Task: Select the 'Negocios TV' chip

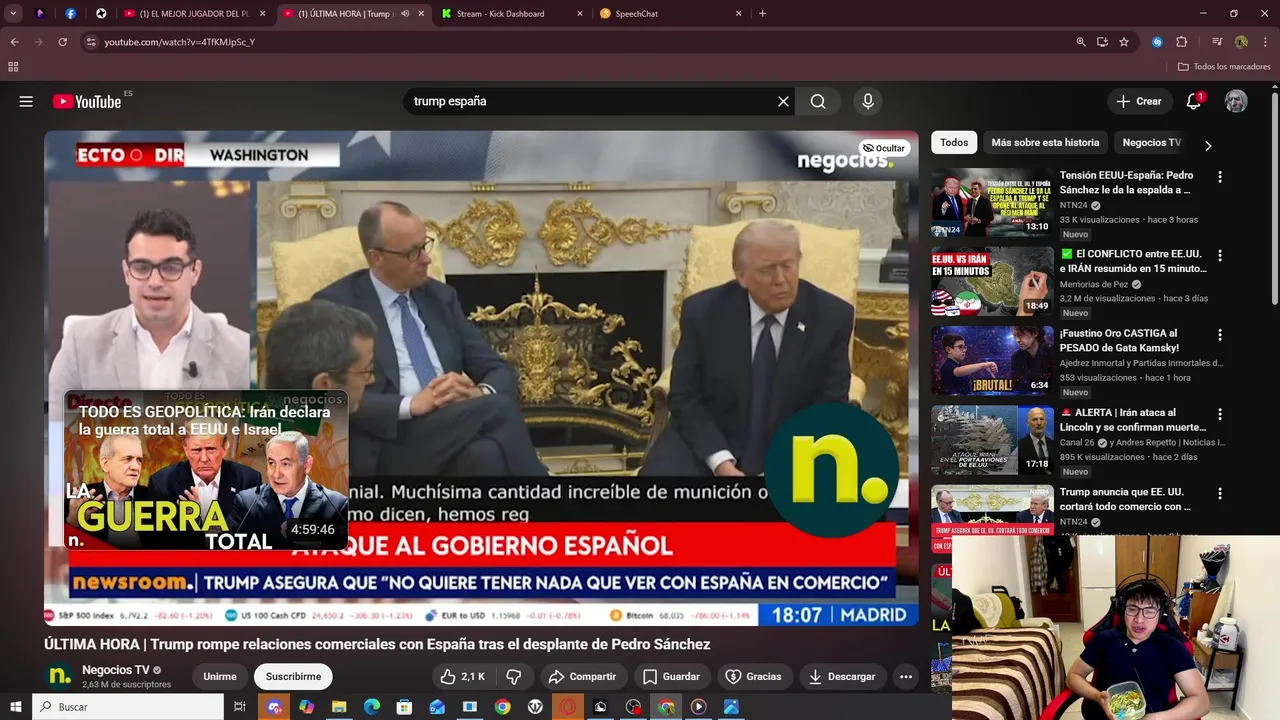Action: point(1151,142)
